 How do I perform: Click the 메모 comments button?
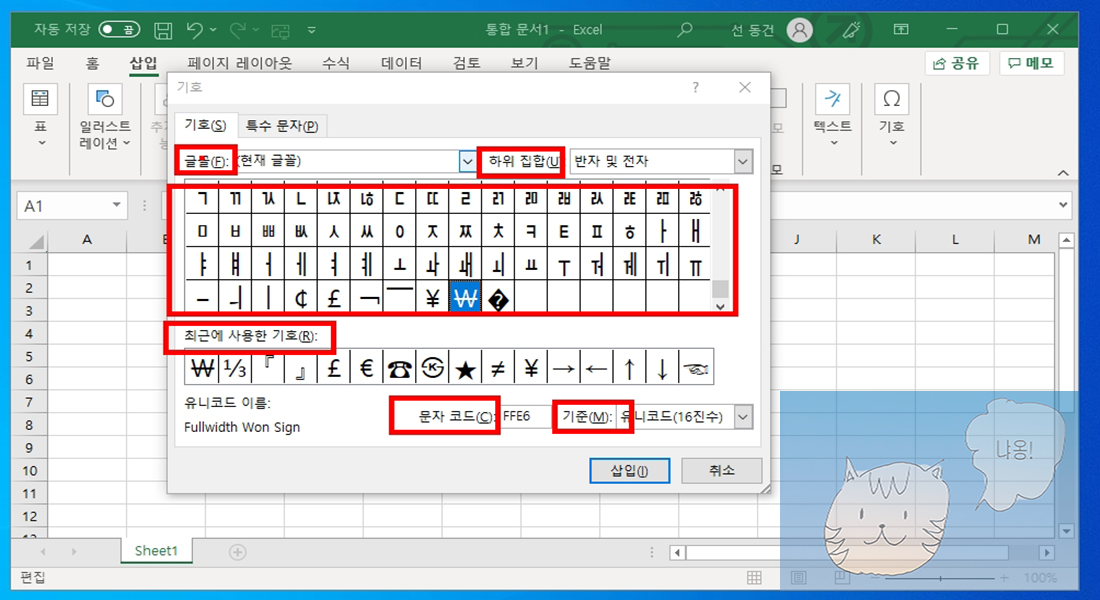click(1031, 63)
